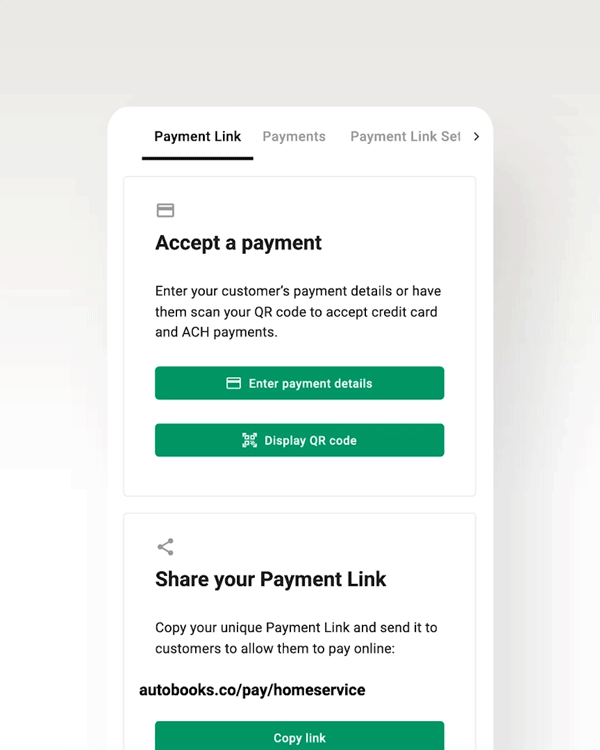Click the share icon above Share your Payment Link
This screenshot has height=750, width=600.
pyautogui.click(x=166, y=547)
